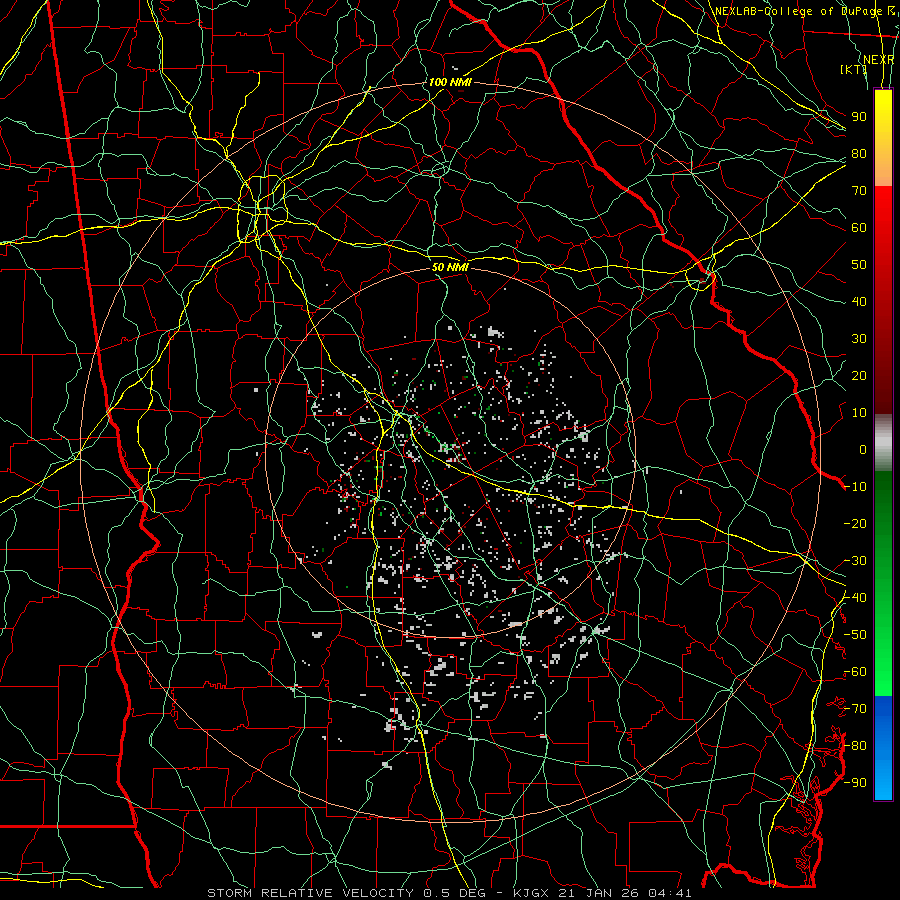Click the "20" value on the velocity scale
Image resolution: width=900 pixels, height=900 pixels.
[859, 375]
